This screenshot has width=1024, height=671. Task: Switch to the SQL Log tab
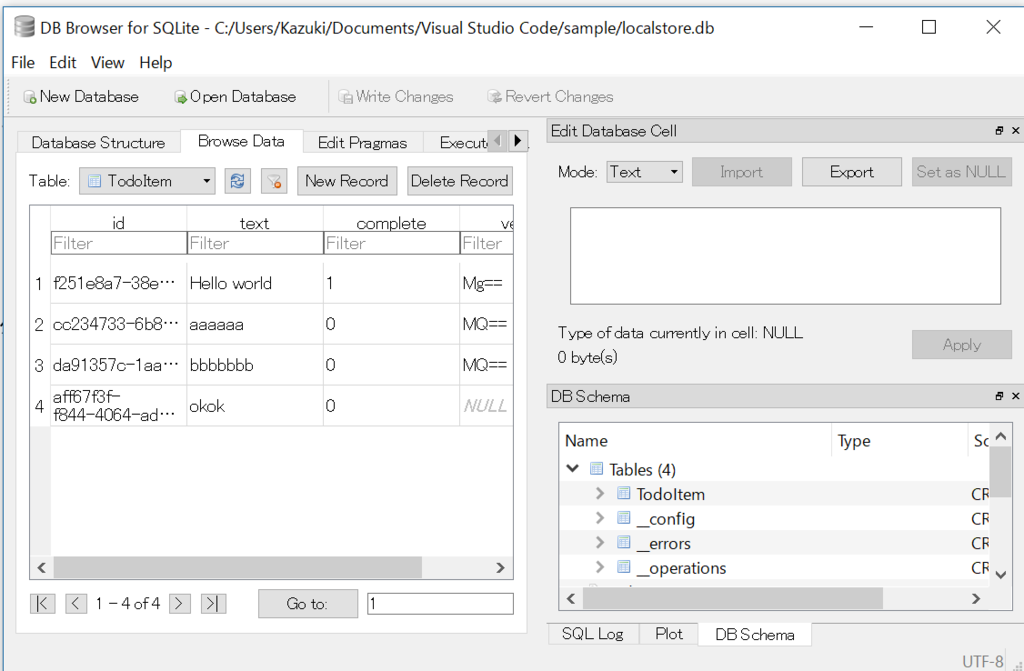(592, 634)
